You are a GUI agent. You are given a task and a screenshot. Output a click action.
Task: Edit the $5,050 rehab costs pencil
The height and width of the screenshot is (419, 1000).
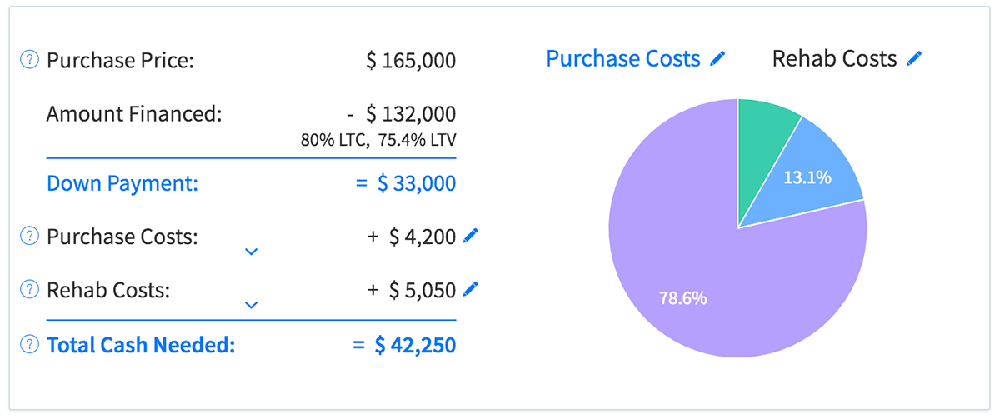[x=472, y=290]
